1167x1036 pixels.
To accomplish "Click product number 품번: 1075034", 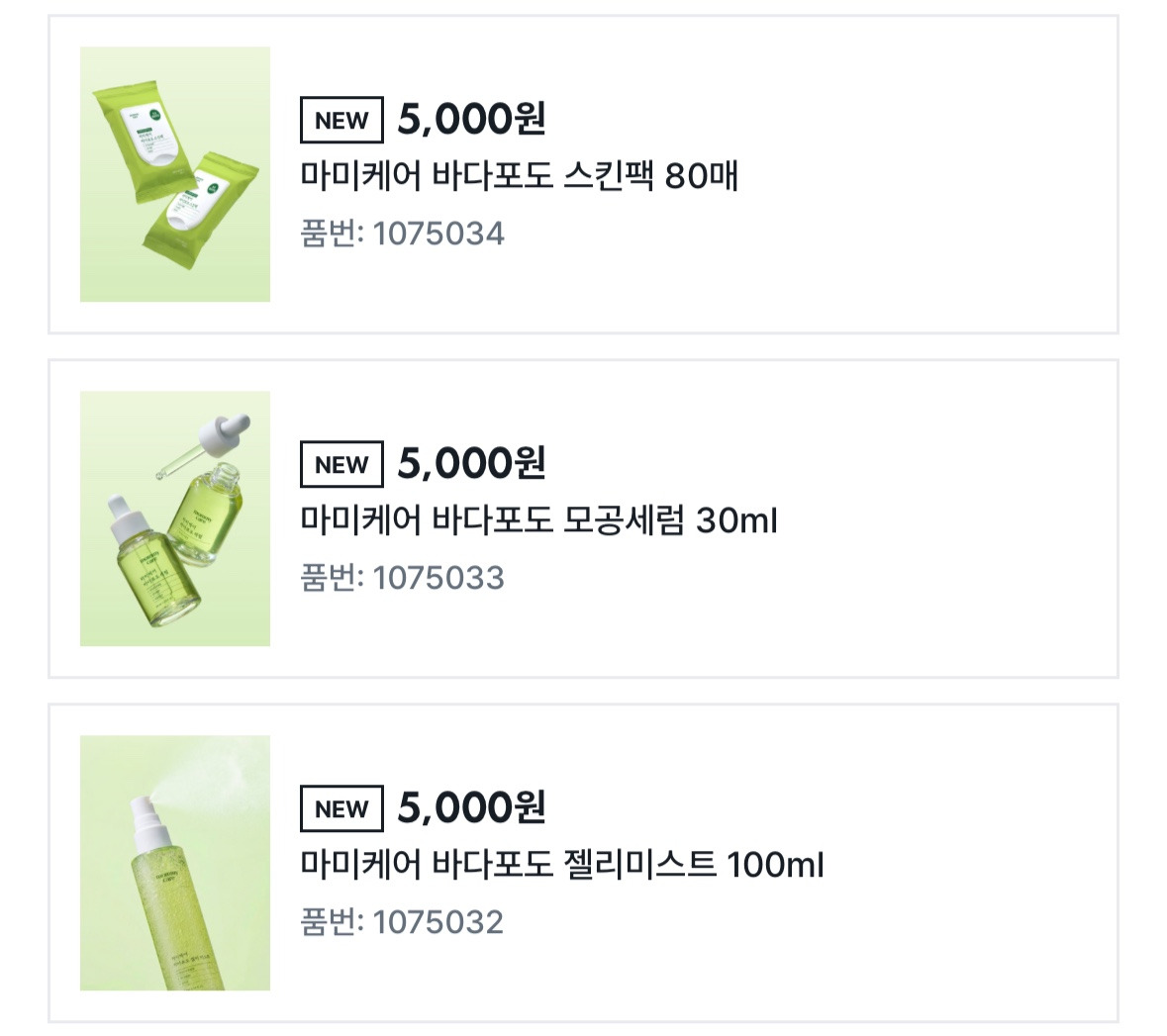I will [x=402, y=234].
